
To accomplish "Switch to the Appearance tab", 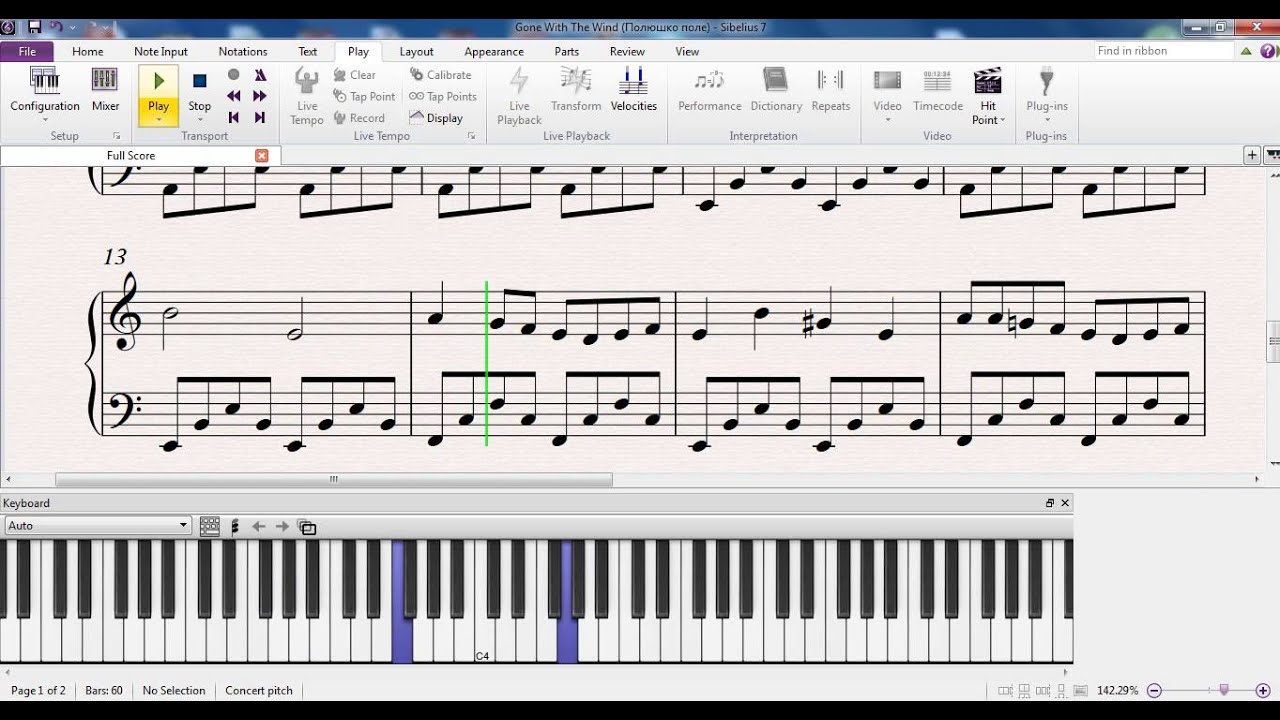I will coord(494,51).
